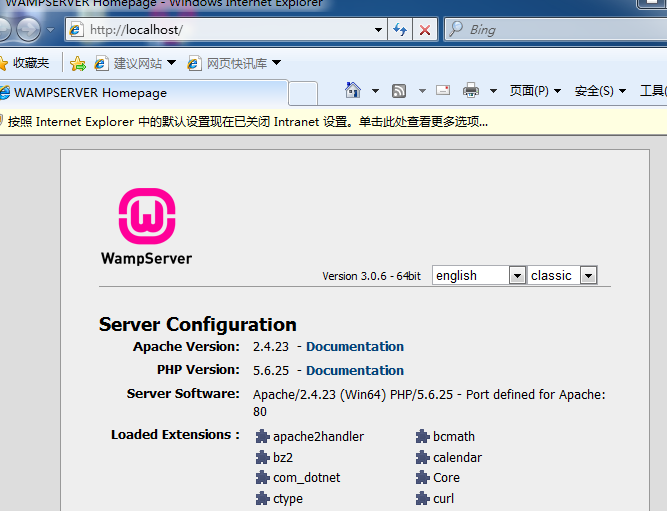
Task: Click the Read mail icon
Action: (443, 90)
